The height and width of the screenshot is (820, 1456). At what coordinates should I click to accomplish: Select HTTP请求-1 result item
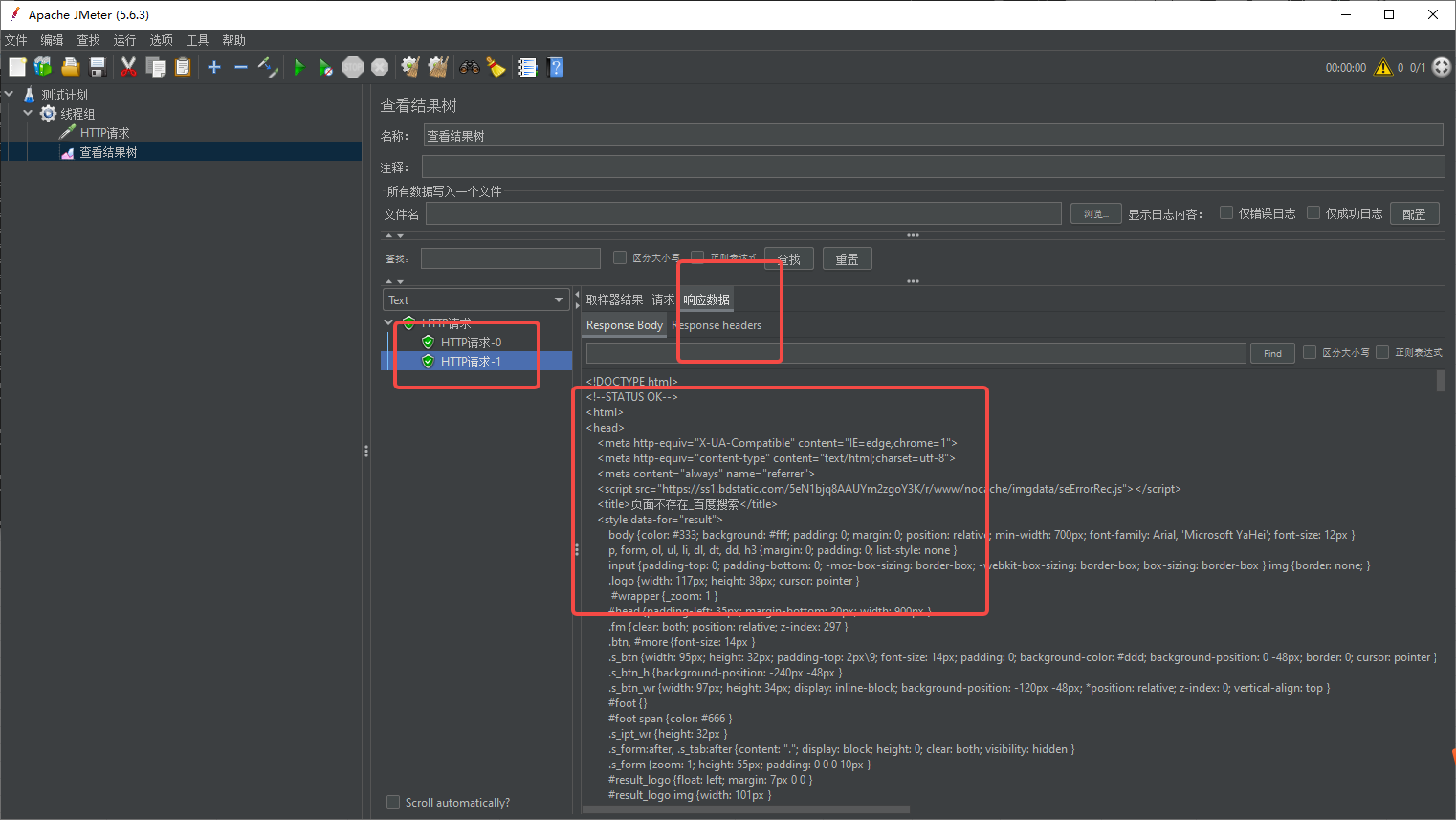[471, 361]
